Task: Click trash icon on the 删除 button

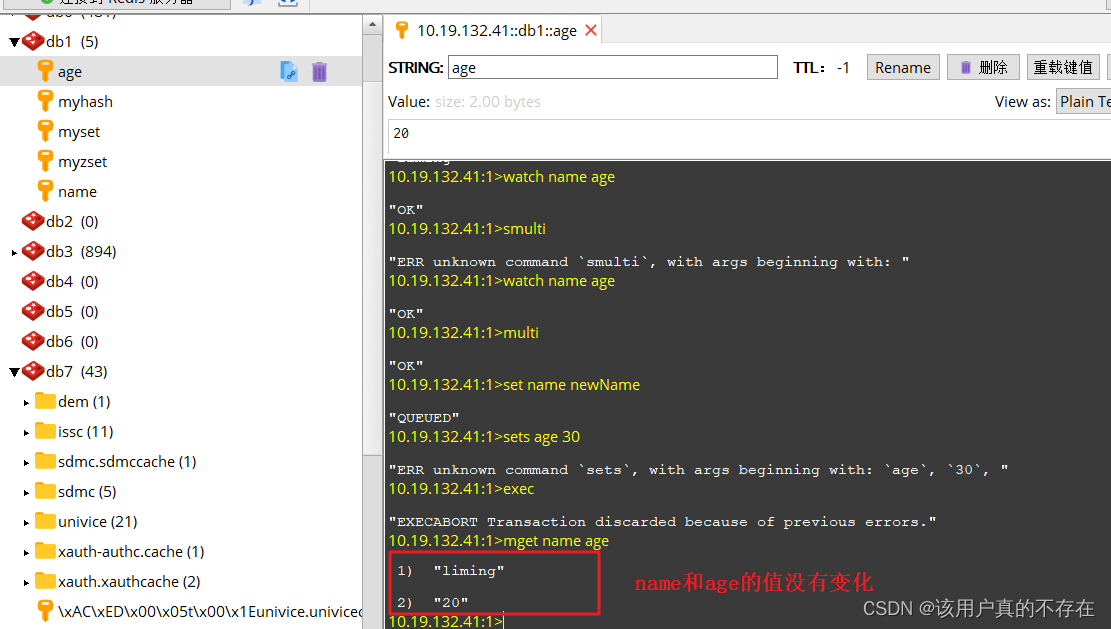Action: [965, 67]
